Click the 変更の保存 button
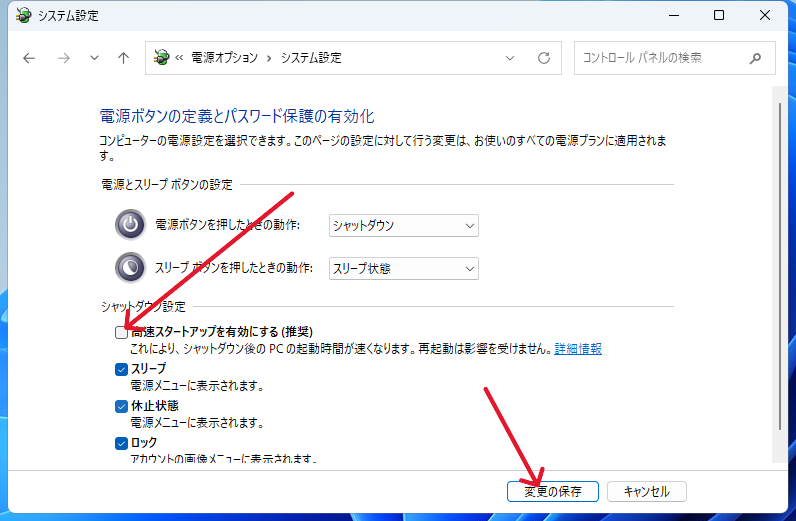 [552, 491]
